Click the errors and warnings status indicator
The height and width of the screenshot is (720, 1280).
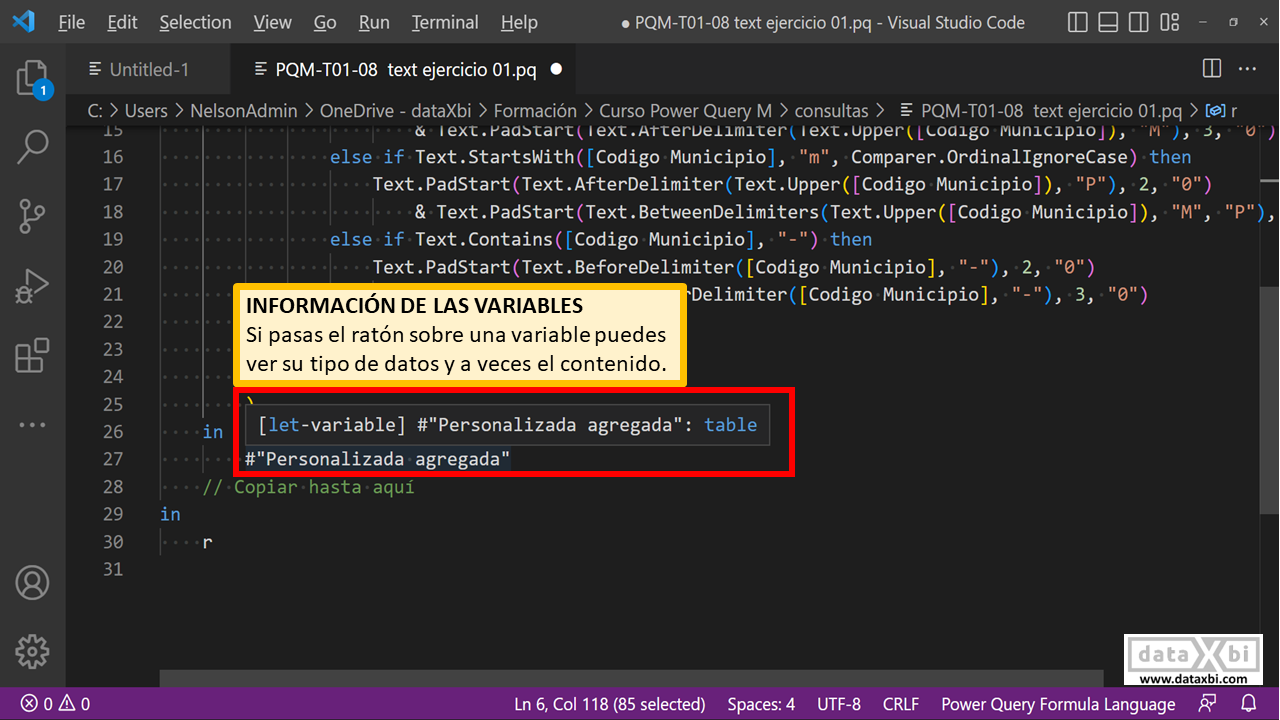click(x=56, y=704)
